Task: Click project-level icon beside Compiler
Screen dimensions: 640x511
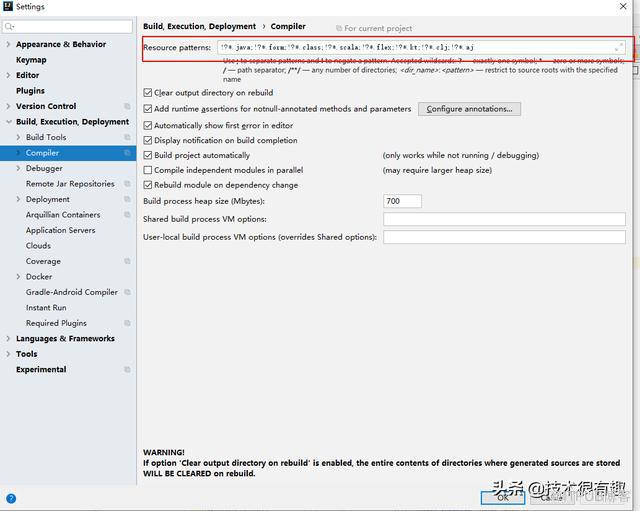Action: [x=127, y=153]
